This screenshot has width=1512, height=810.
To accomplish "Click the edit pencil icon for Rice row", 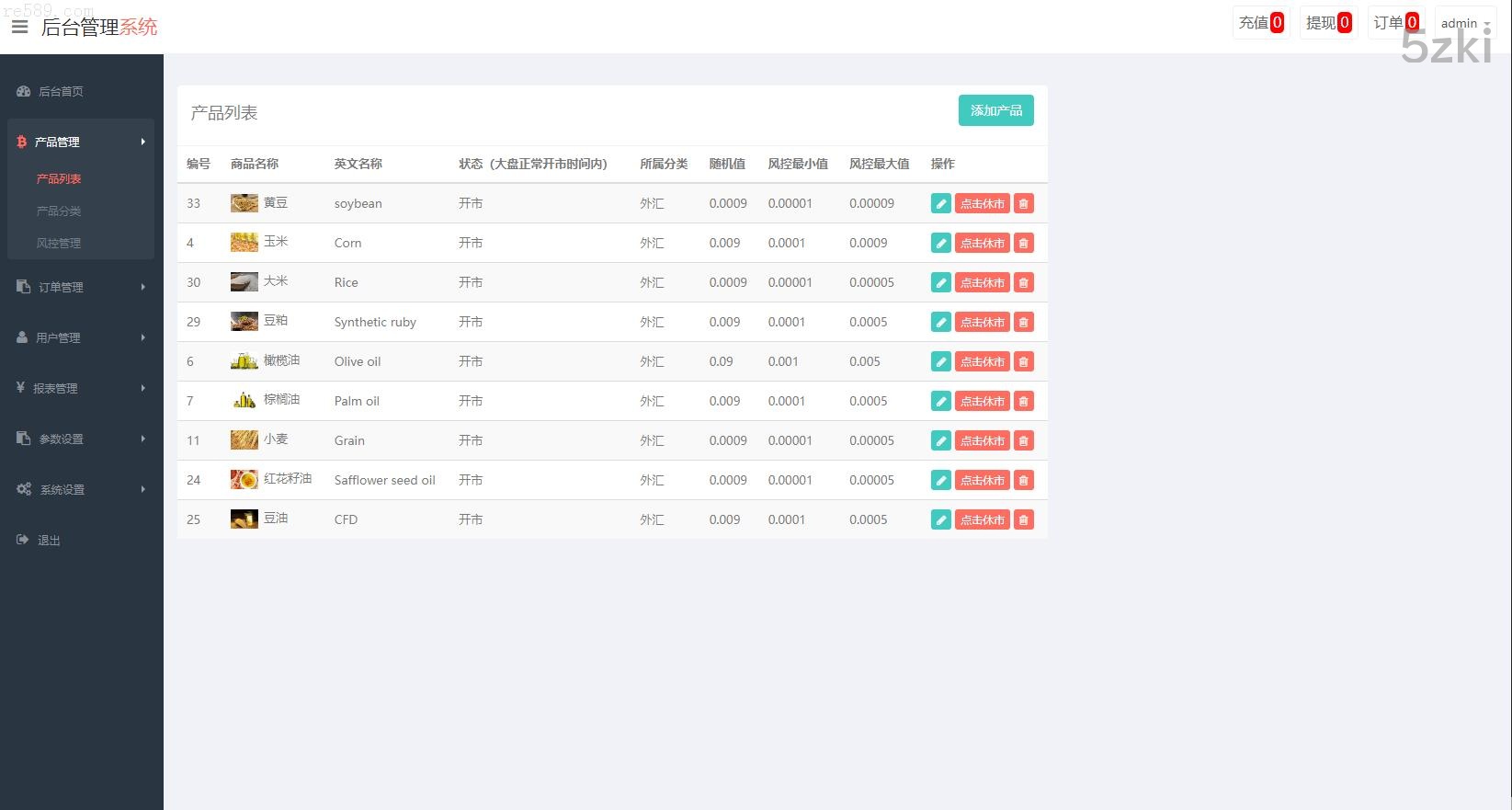I will pyautogui.click(x=940, y=282).
